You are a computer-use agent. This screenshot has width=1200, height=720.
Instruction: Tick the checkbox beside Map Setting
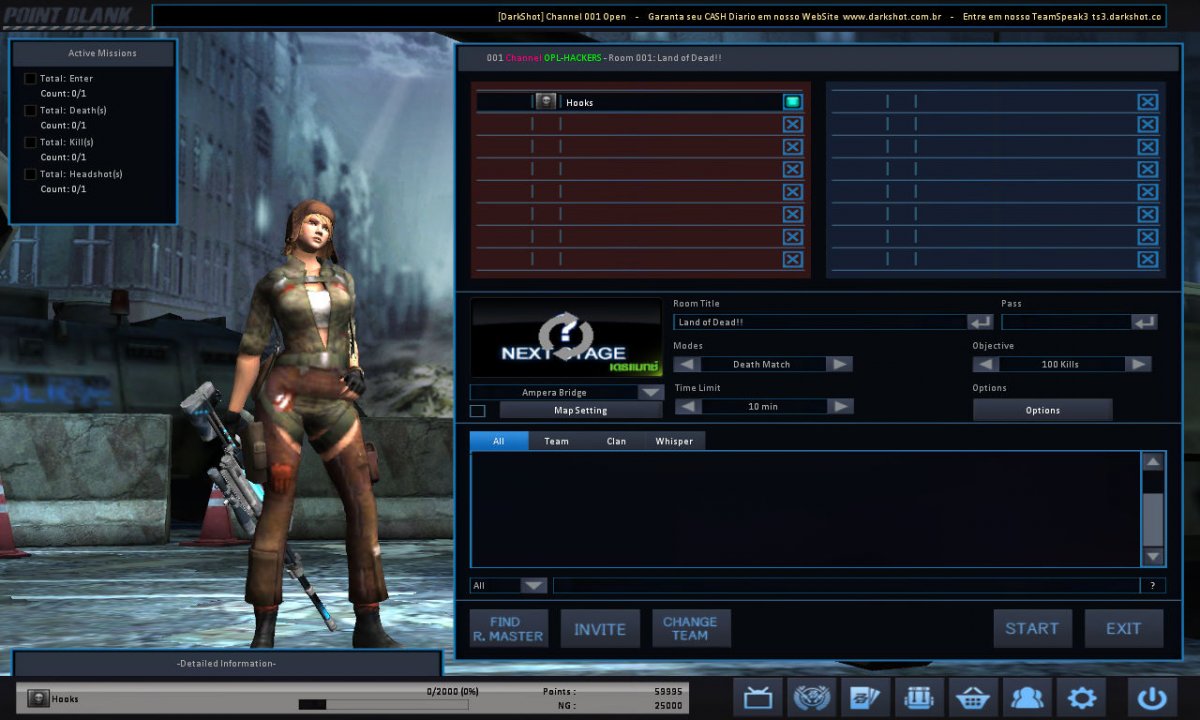click(478, 411)
